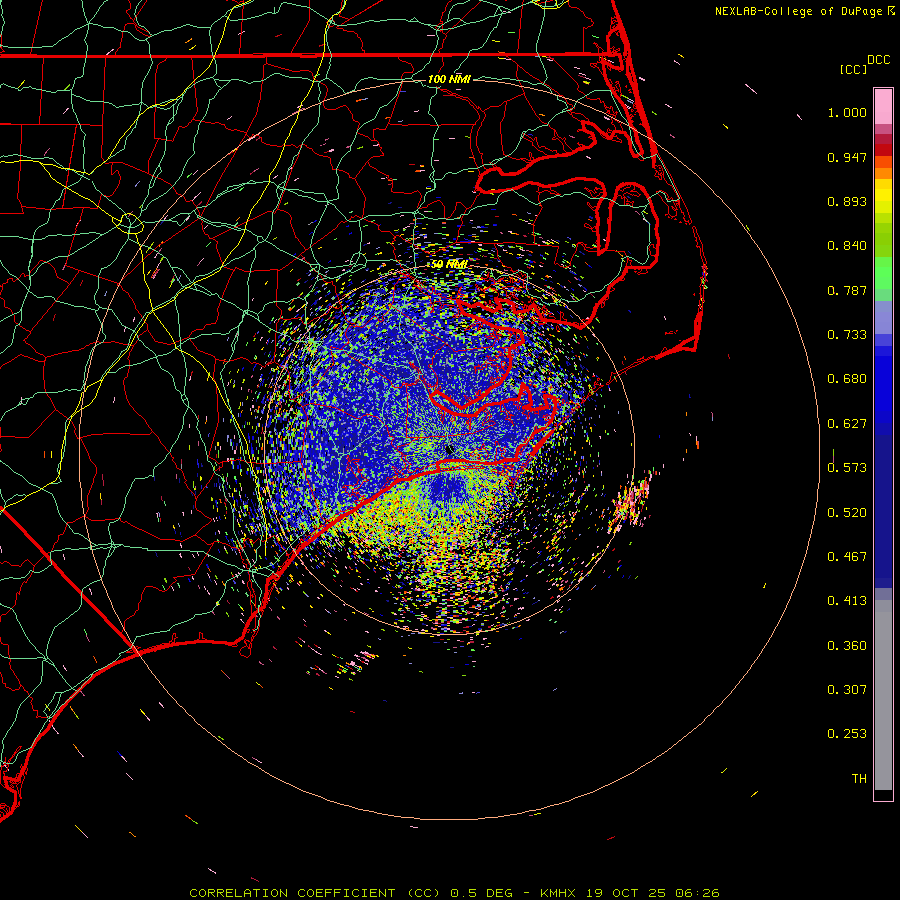Click the 0.307 legend value
Viewport: 900px width, 900px height.
pyautogui.click(x=847, y=690)
